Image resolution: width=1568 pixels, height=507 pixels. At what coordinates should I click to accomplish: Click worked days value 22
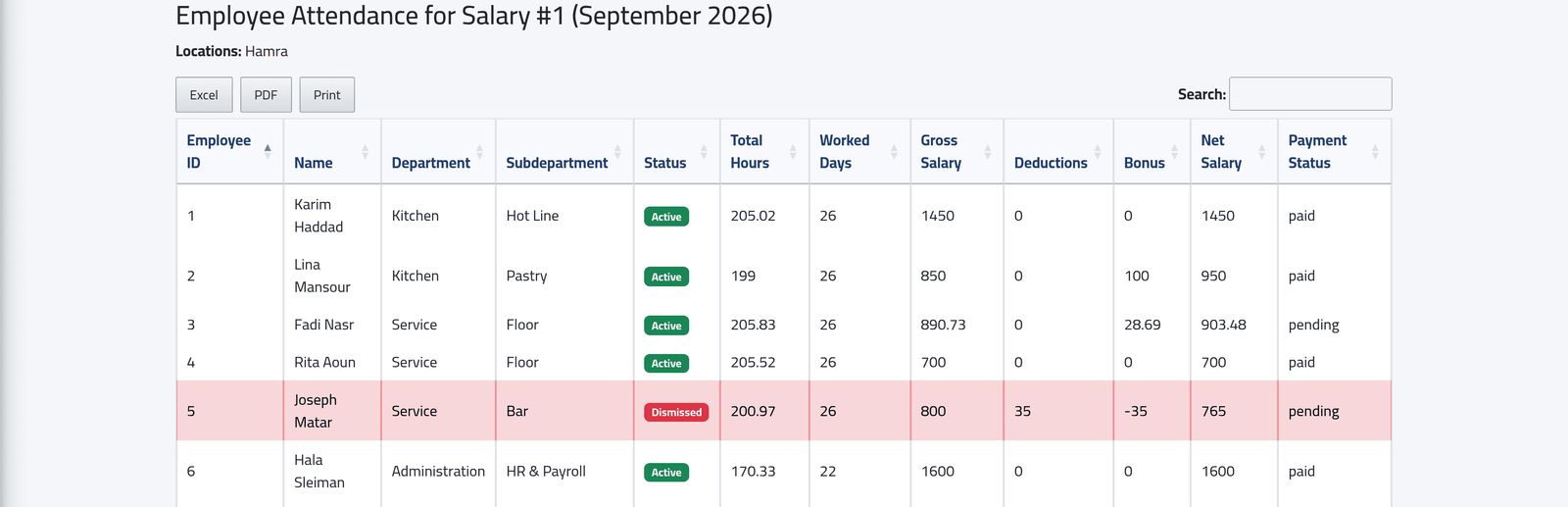[828, 471]
